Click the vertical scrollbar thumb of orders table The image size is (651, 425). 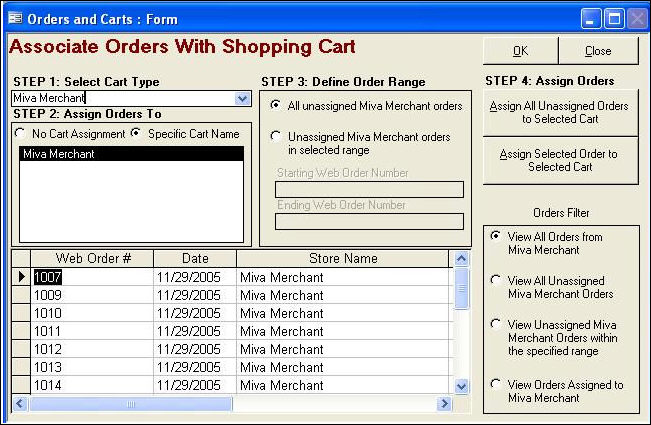pos(461,288)
